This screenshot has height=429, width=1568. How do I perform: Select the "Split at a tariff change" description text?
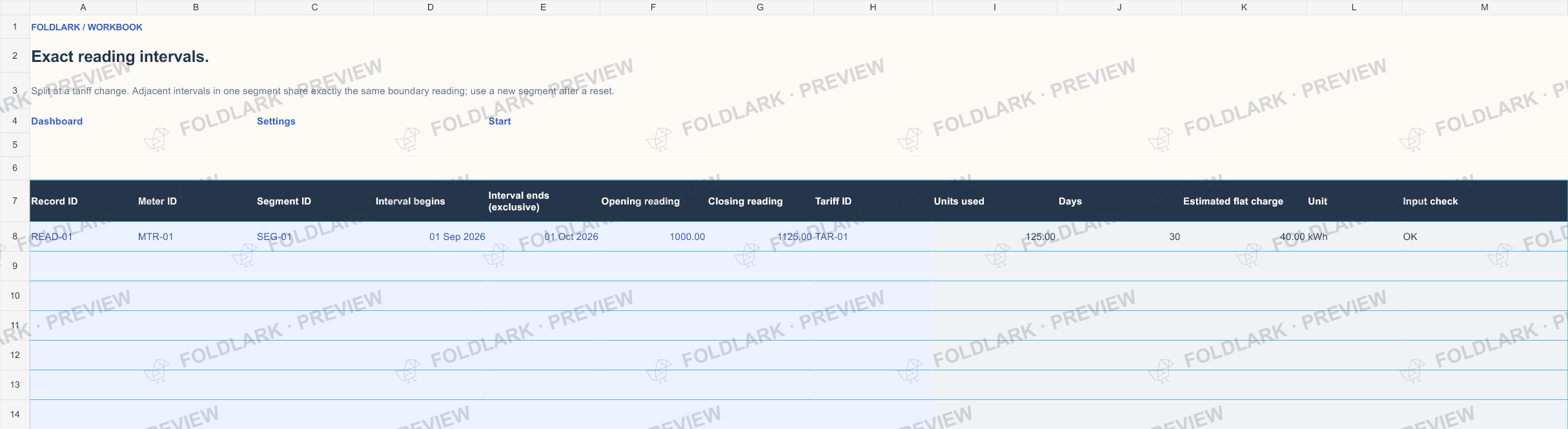(323, 91)
